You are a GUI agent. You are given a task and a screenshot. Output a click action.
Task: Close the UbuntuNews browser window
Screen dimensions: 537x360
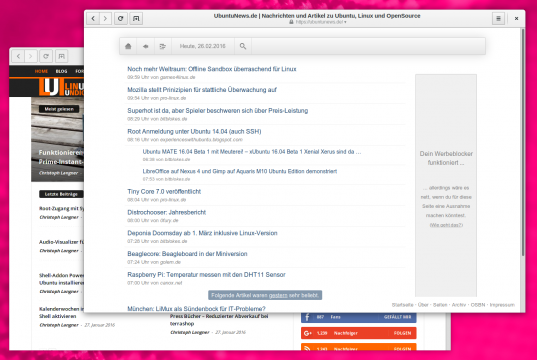tap(516, 18)
